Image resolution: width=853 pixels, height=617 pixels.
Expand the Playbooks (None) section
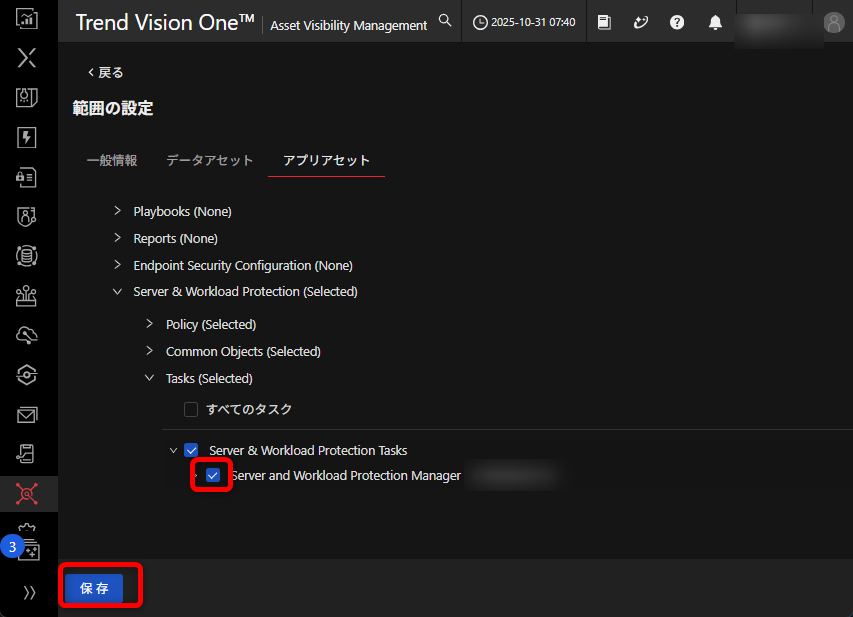click(x=117, y=211)
